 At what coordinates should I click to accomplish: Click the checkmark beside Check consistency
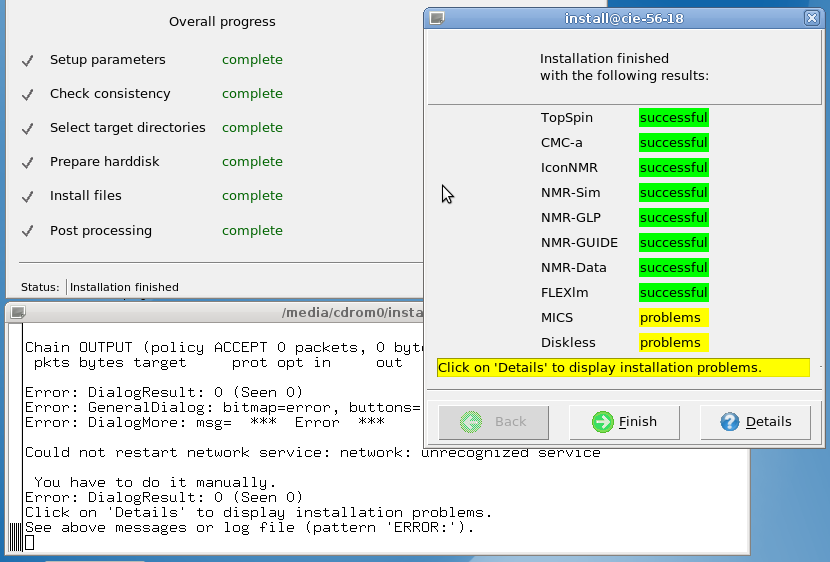point(28,95)
